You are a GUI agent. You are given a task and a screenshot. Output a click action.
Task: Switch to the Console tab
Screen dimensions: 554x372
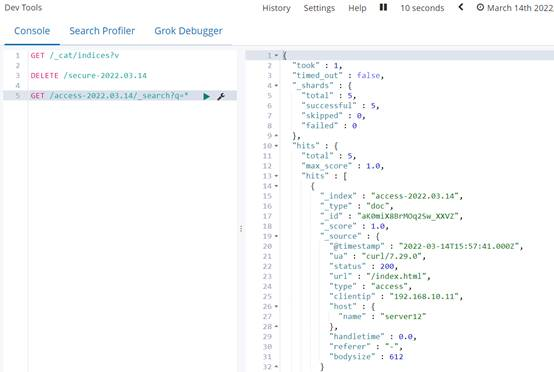tap(32, 31)
